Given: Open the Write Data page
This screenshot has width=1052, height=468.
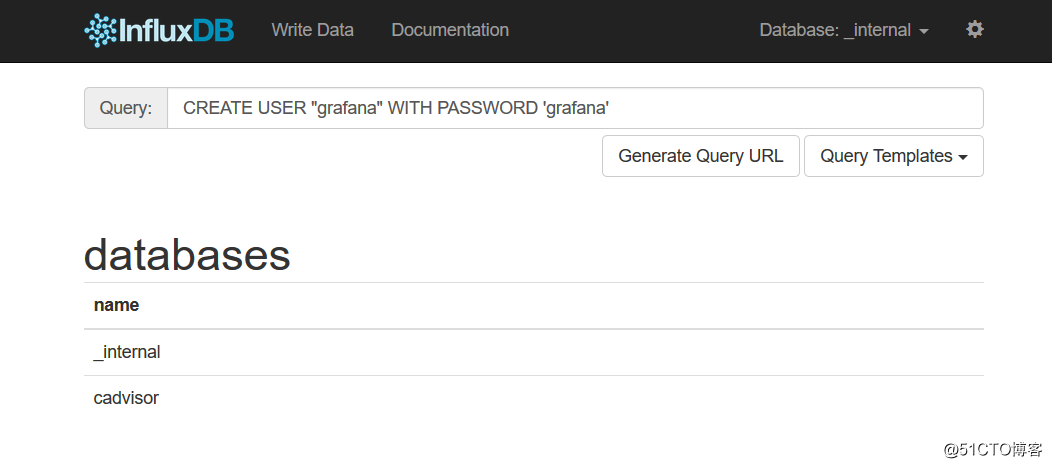Looking at the screenshot, I should coord(313,30).
